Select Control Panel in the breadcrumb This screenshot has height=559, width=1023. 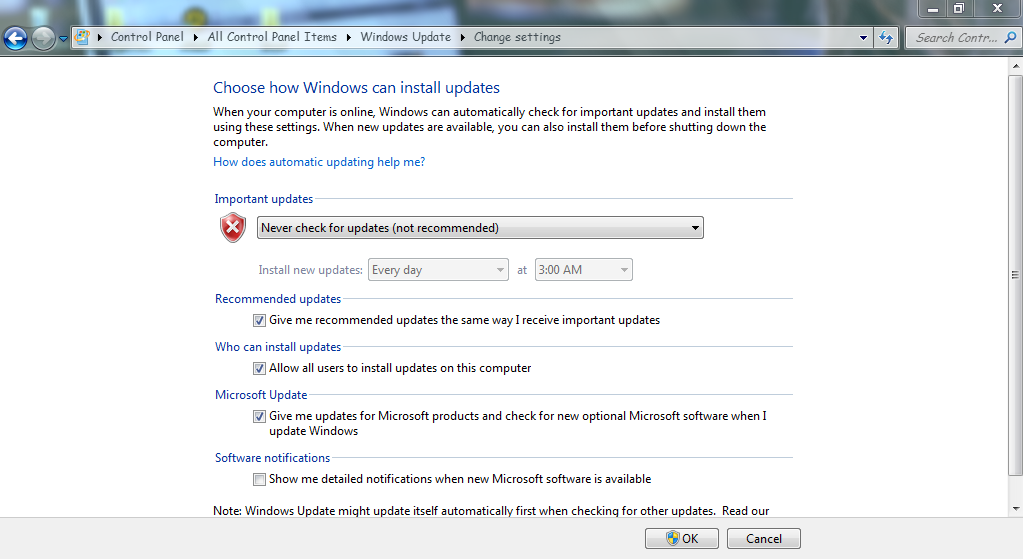tap(147, 37)
